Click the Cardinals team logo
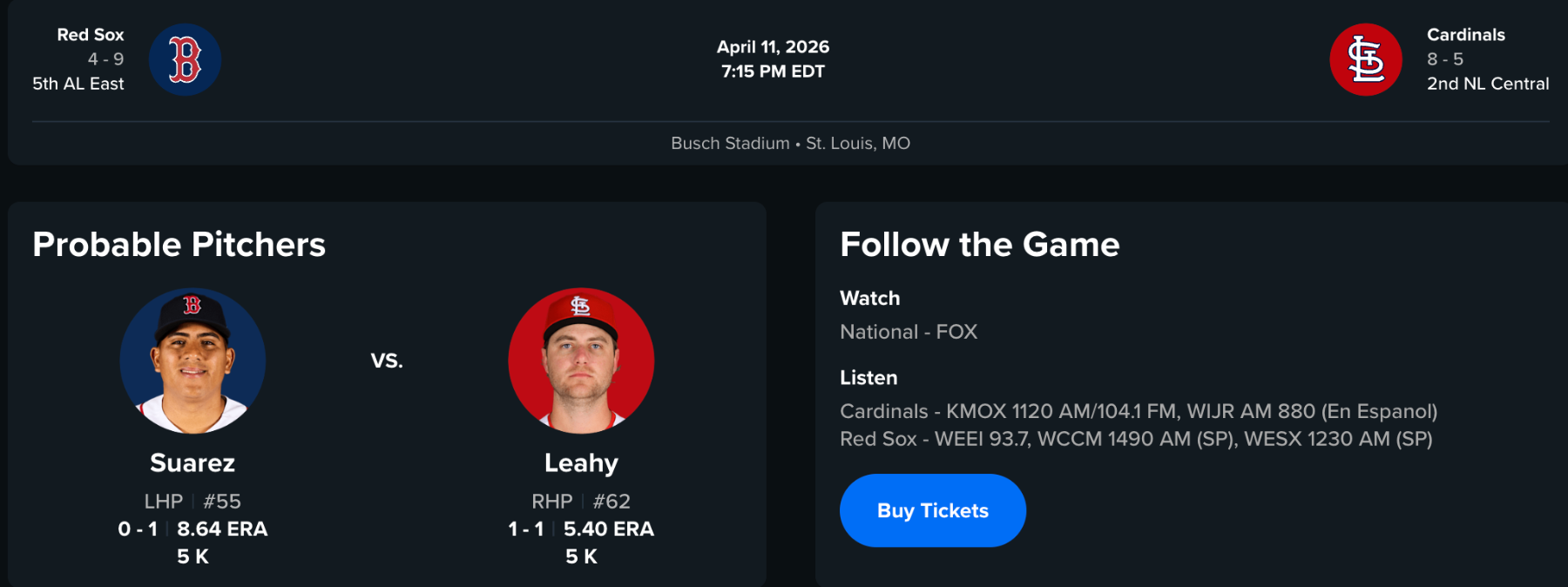The image size is (1568, 587). pos(1365,59)
